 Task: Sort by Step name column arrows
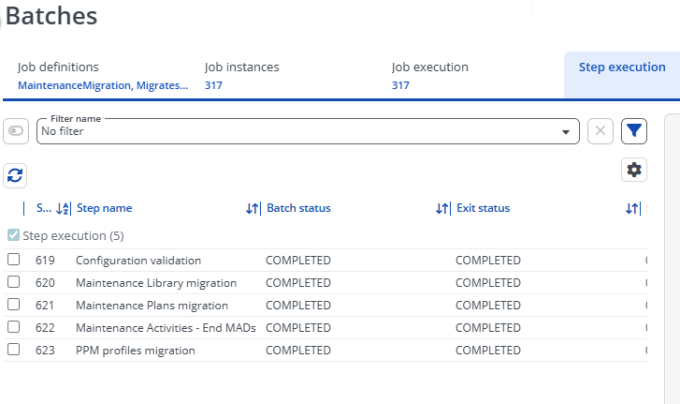[252, 209]
